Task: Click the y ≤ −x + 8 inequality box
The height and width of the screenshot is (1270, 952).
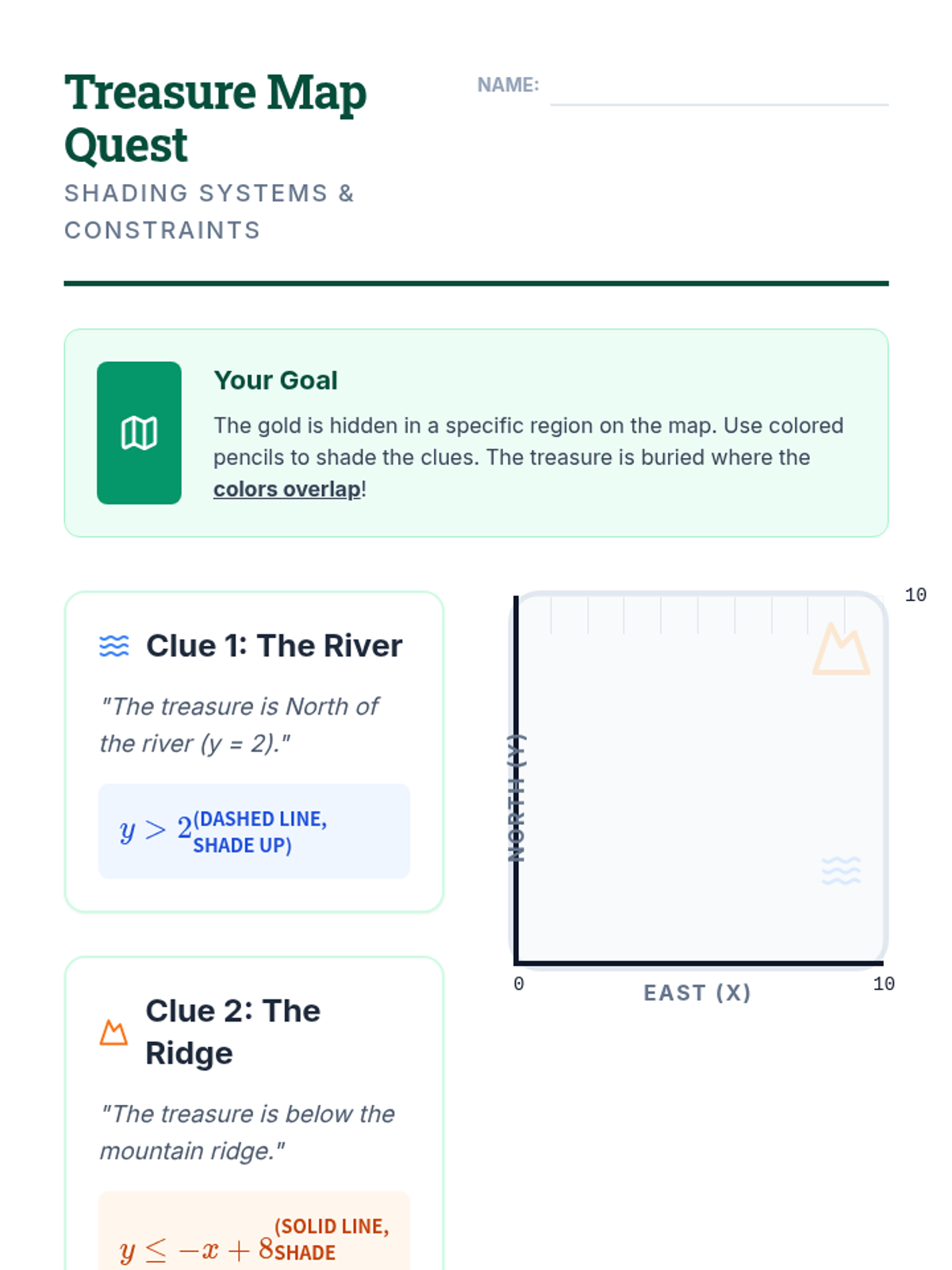Action: click(254, 1234)
